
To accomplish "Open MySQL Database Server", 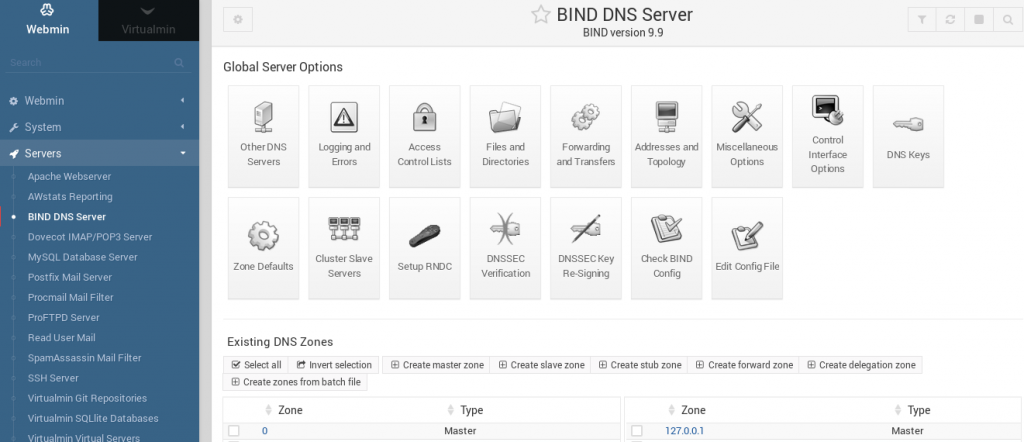I will [82, 257].
